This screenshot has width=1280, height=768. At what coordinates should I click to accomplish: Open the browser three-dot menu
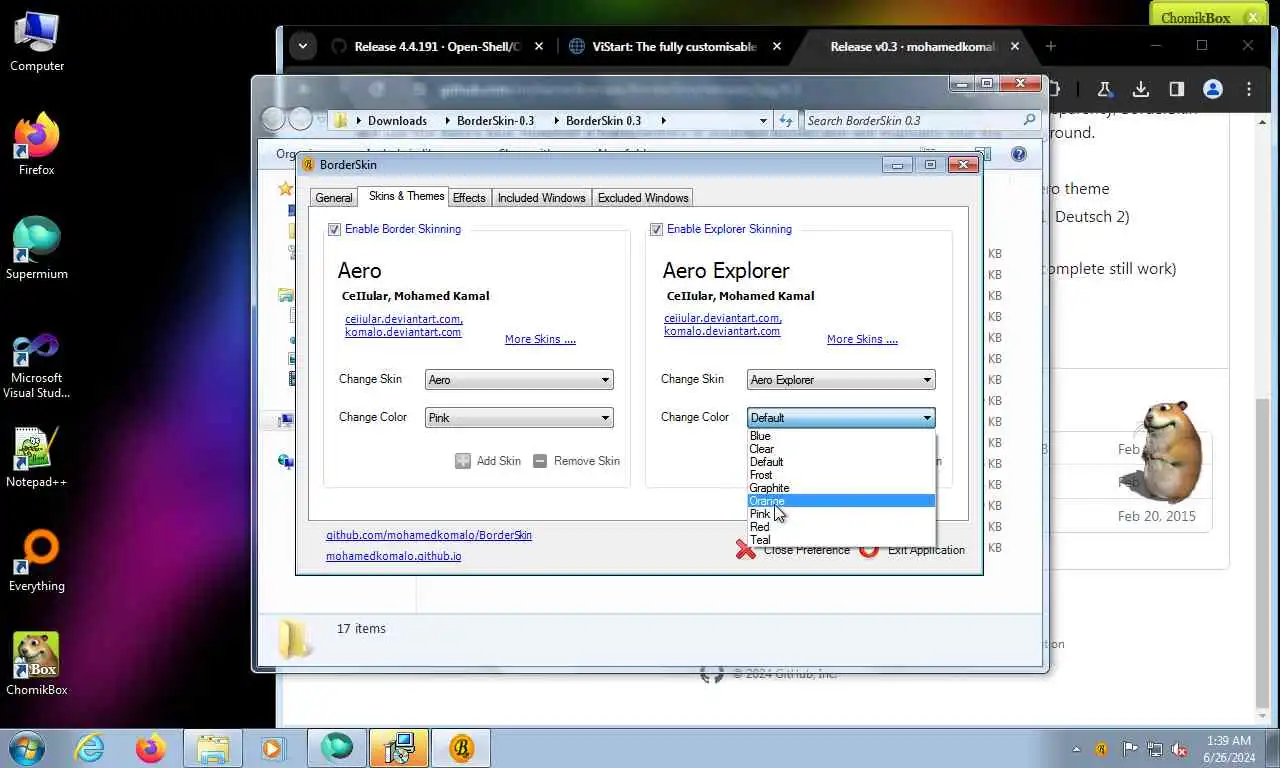click(1249, 89)
